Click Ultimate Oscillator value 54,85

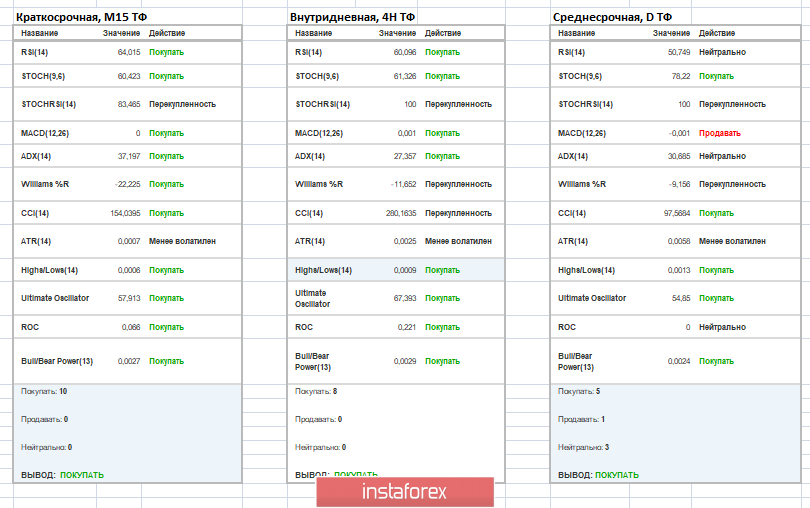681,298
